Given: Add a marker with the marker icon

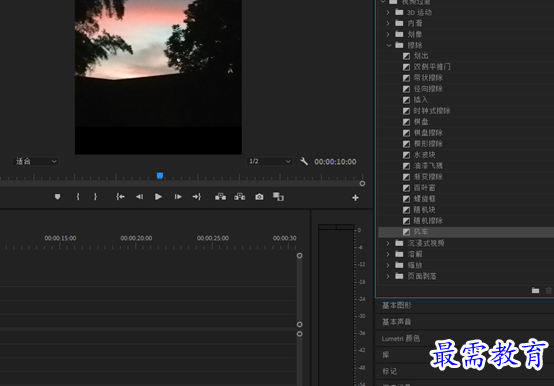Looking at the screenshot, I should [57, 197].
